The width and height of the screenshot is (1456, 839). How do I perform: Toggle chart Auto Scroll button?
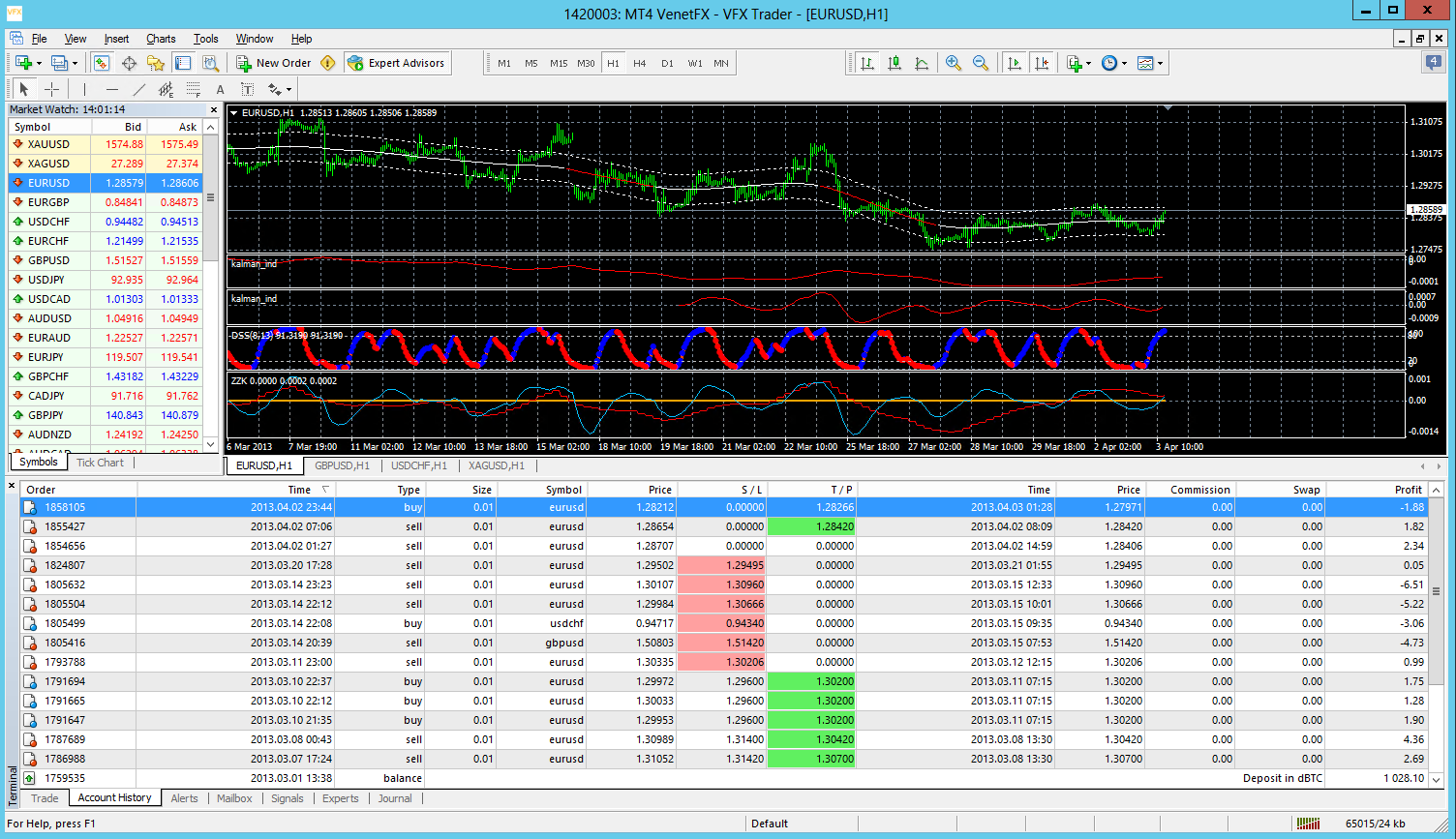pos(1014,63)
